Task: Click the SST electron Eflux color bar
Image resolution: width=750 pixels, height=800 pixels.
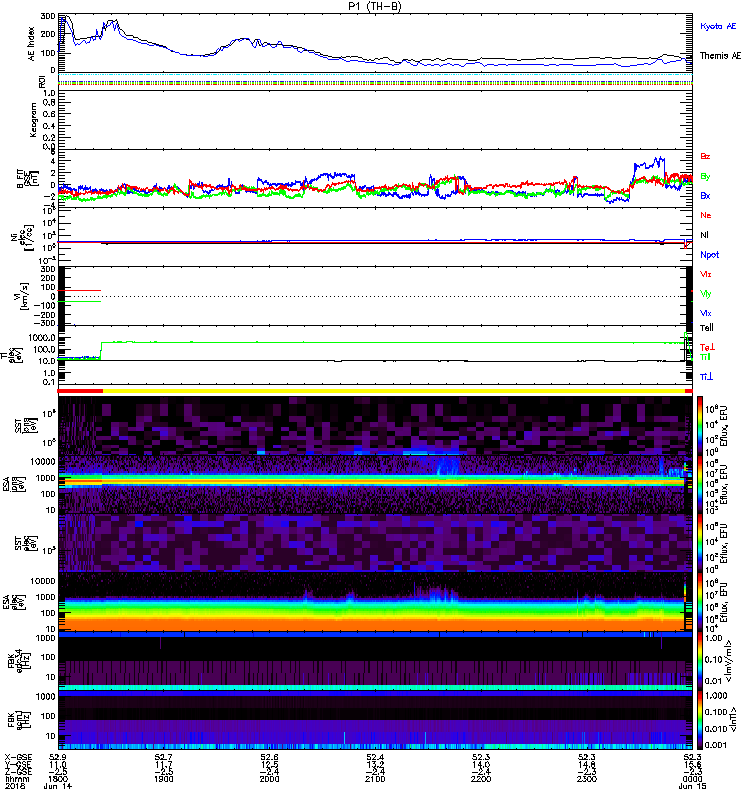Action: pyautogui.click(x=700, y=542)
